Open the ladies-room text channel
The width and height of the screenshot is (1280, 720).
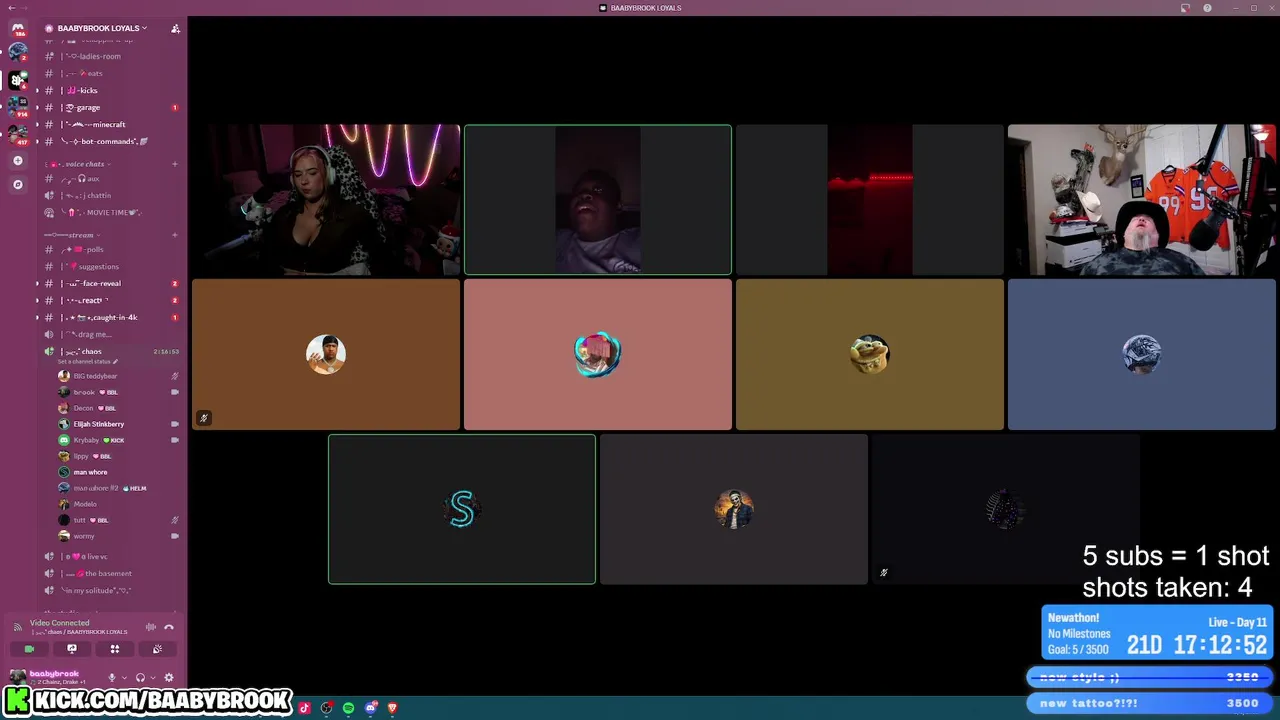[112, 56]
